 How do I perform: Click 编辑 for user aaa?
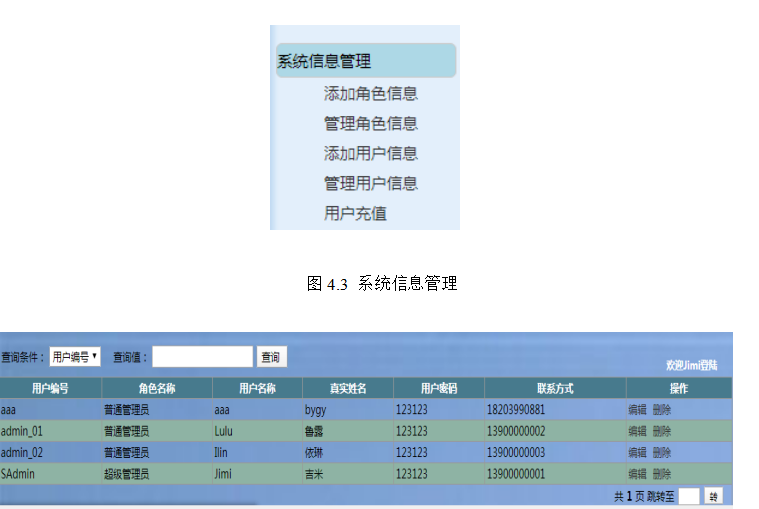[637, 410]
